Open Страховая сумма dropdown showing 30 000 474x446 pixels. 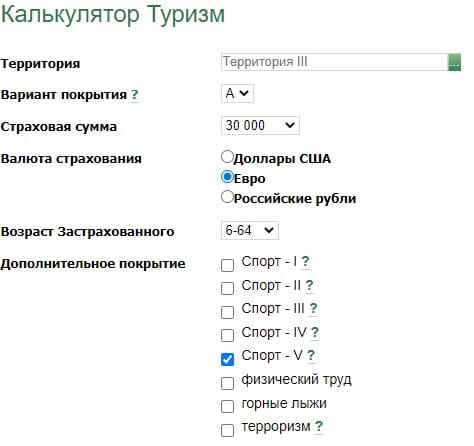coord(260,126)
